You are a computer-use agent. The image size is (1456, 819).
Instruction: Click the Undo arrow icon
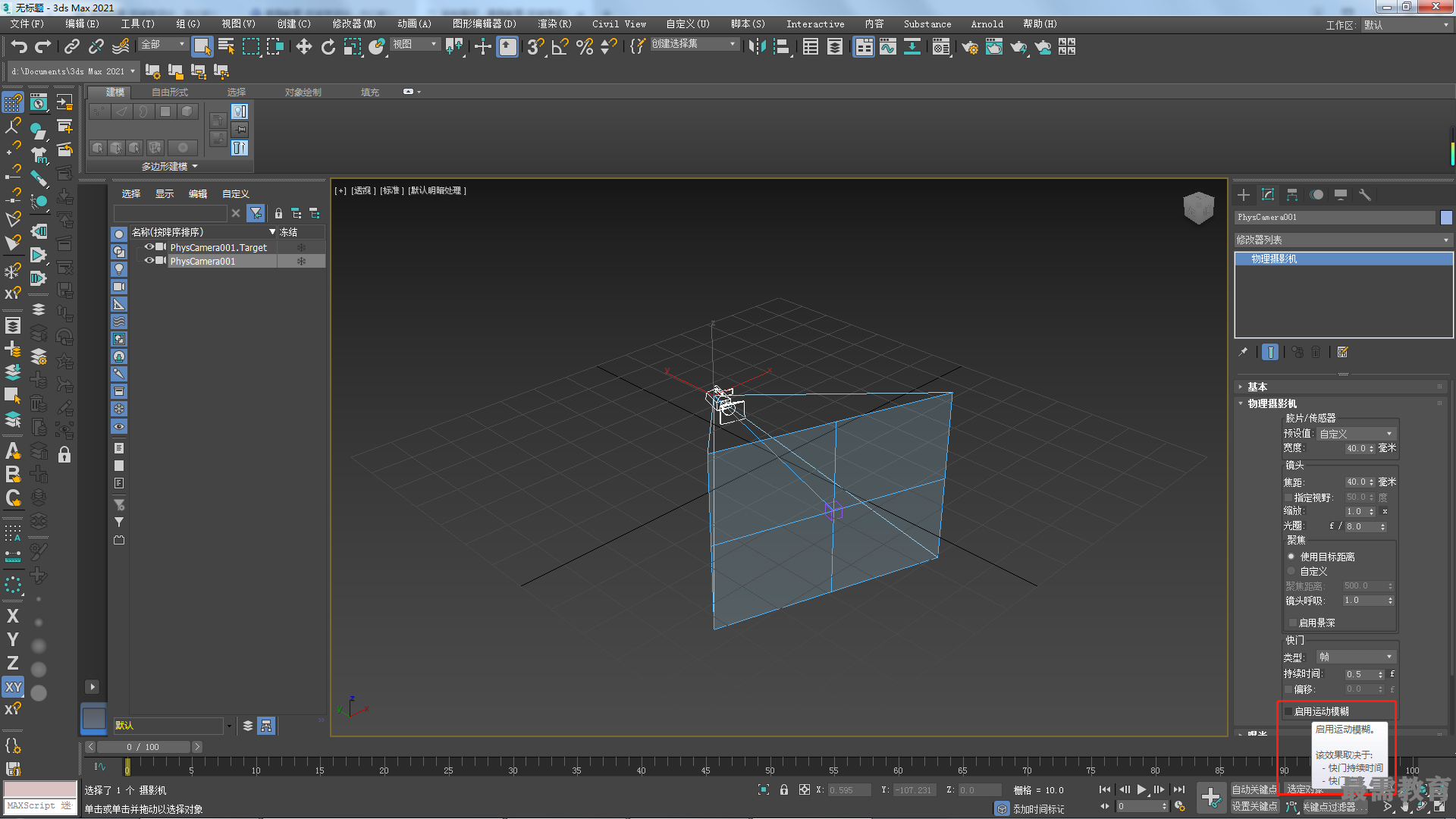coord(19,47)
